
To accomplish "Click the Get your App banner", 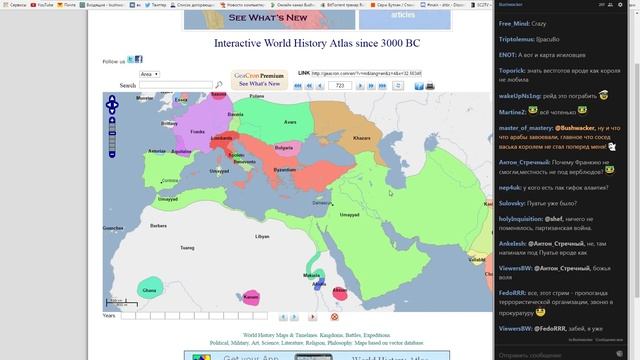I will pos(317,355).
